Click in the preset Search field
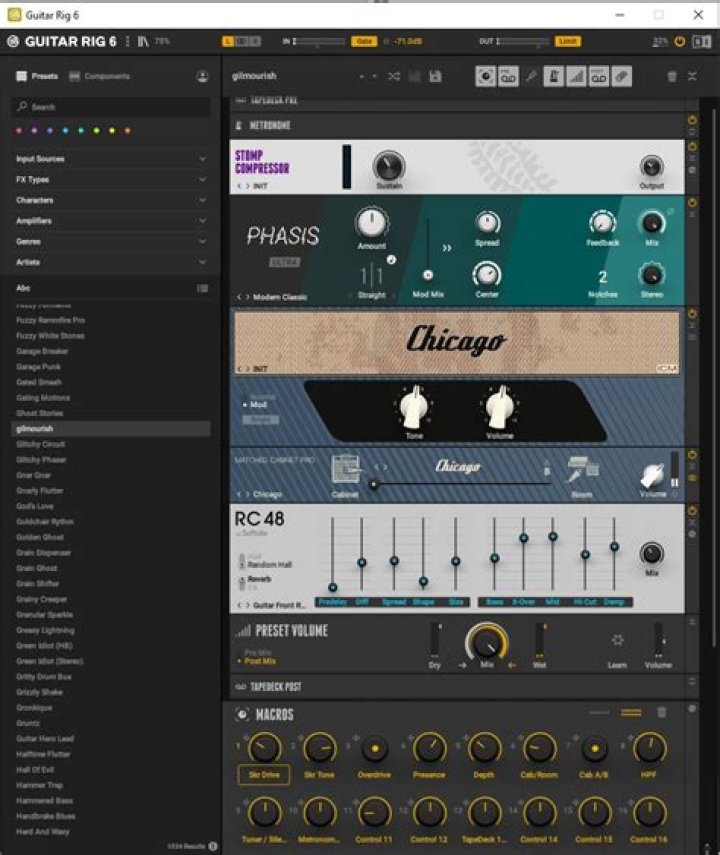This screenshot has width=720, height=855. click(x=111, y=107)
